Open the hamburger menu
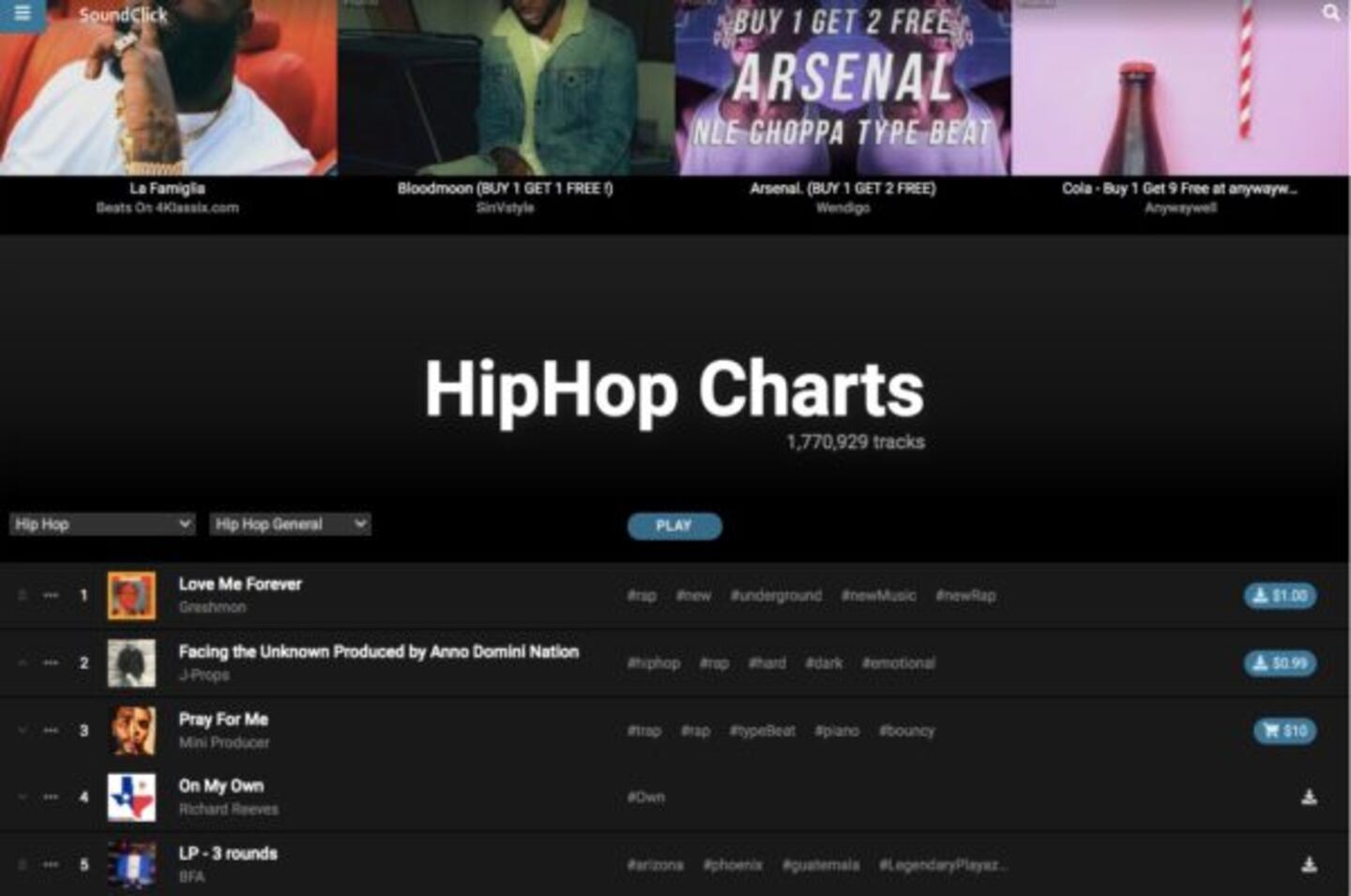Viewport: 1351px width, 896px height. click(22, 13)
